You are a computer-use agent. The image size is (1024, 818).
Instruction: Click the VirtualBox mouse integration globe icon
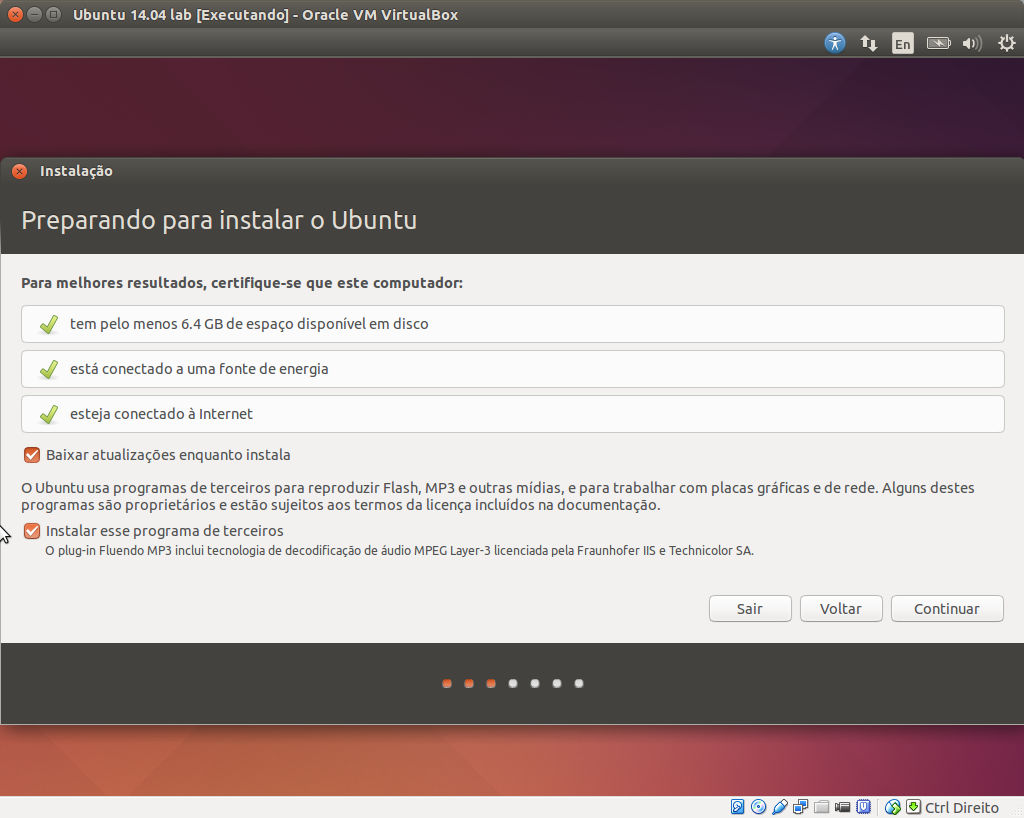893,807
